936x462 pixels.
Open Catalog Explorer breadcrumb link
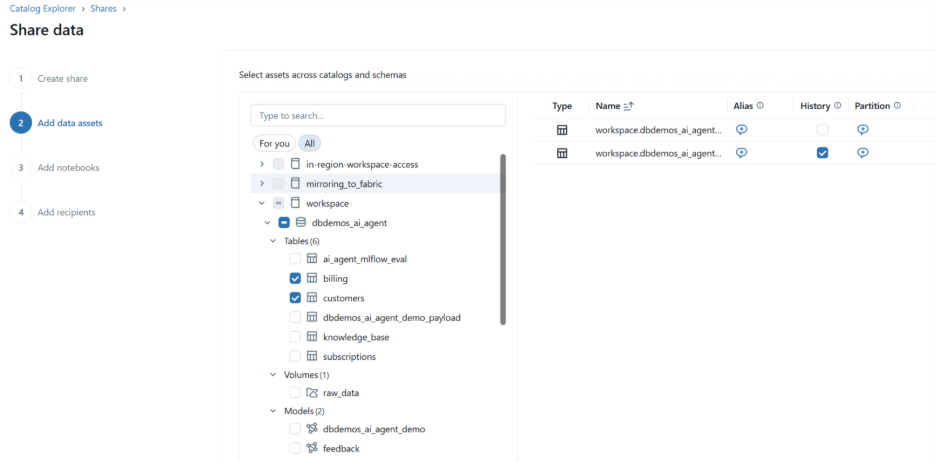coord(43,9)
